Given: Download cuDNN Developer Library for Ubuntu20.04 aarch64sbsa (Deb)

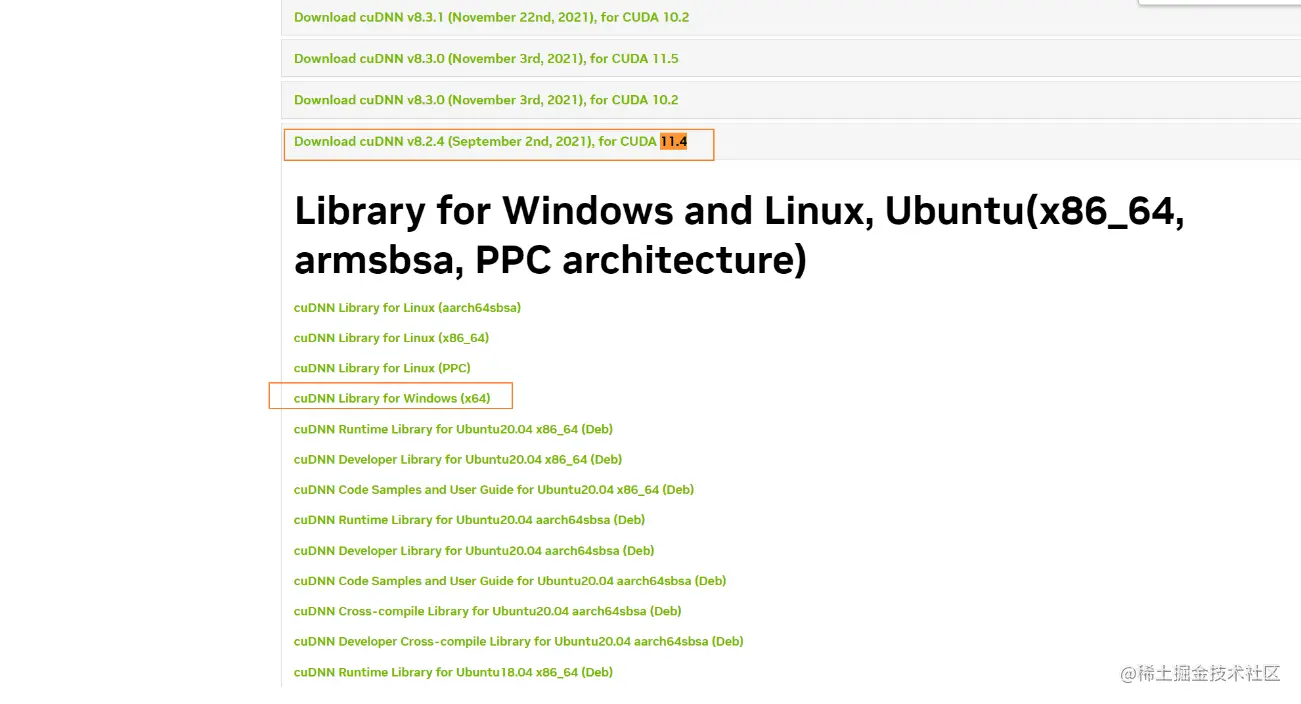Looking at the screenshot, I should point(474,551).
